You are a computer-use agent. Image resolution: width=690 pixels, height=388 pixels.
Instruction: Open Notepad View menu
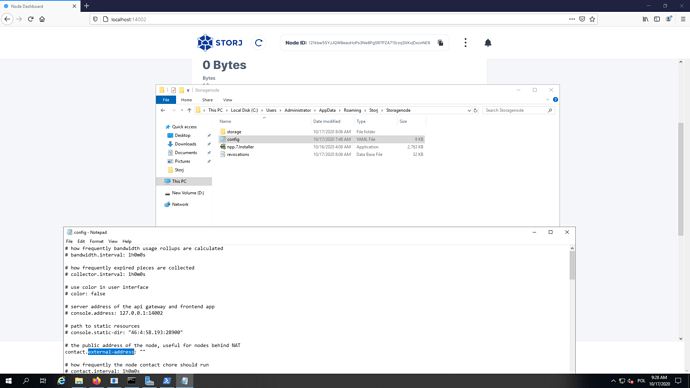113,242
